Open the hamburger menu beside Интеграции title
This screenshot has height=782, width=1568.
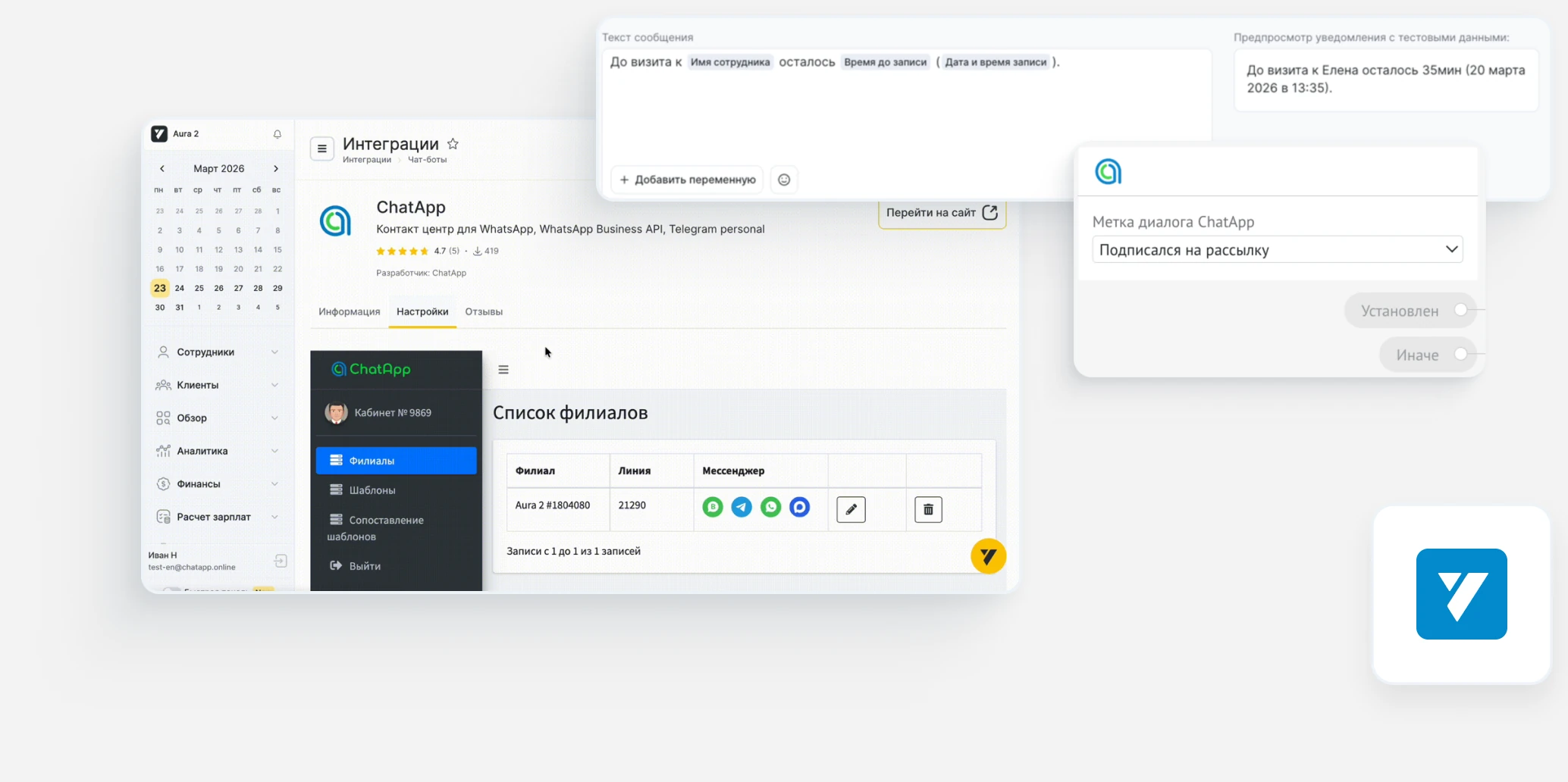tap(322, 149)
